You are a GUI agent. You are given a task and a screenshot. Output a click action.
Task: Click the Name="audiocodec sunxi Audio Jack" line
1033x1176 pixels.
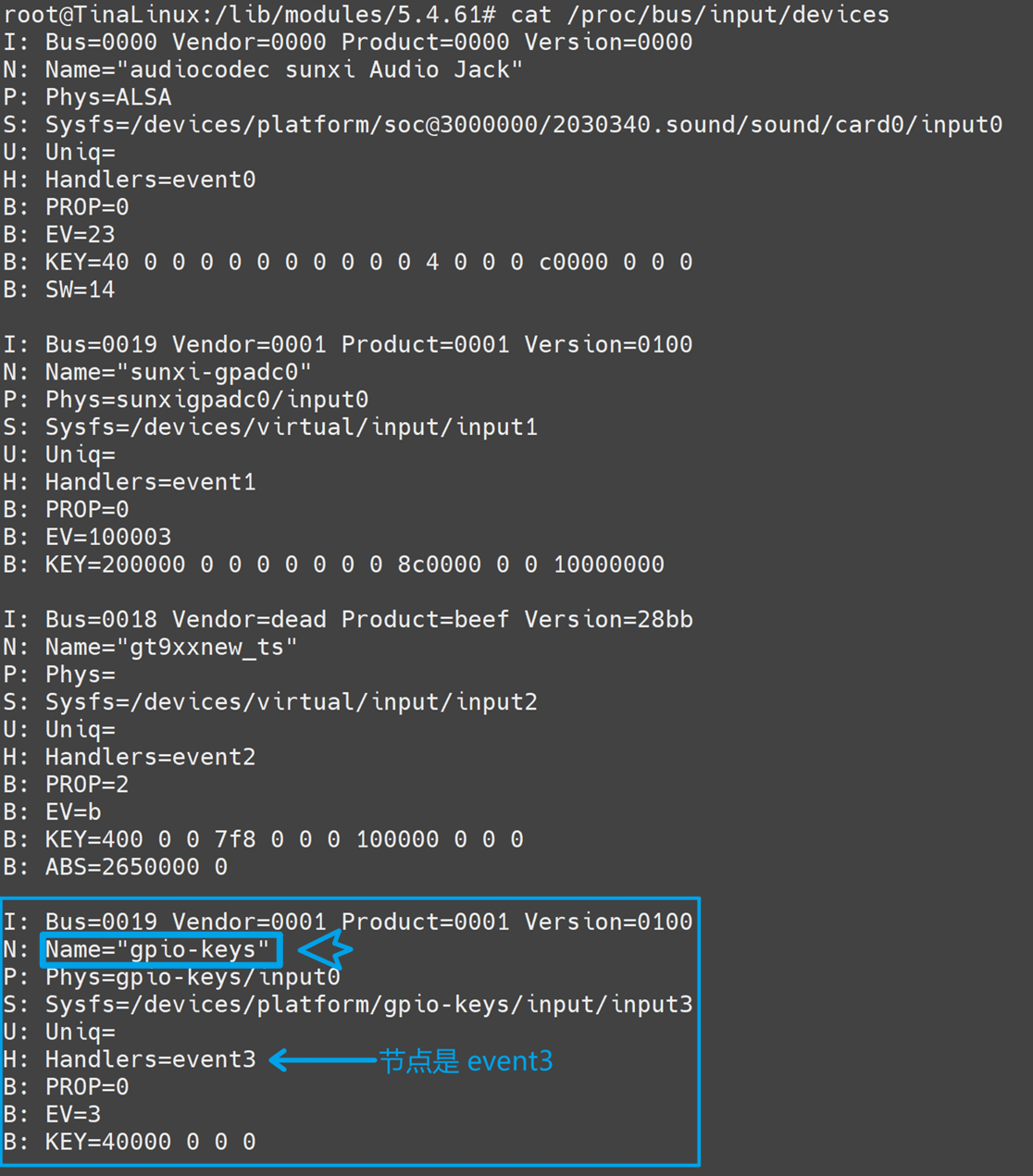(263, 69)
